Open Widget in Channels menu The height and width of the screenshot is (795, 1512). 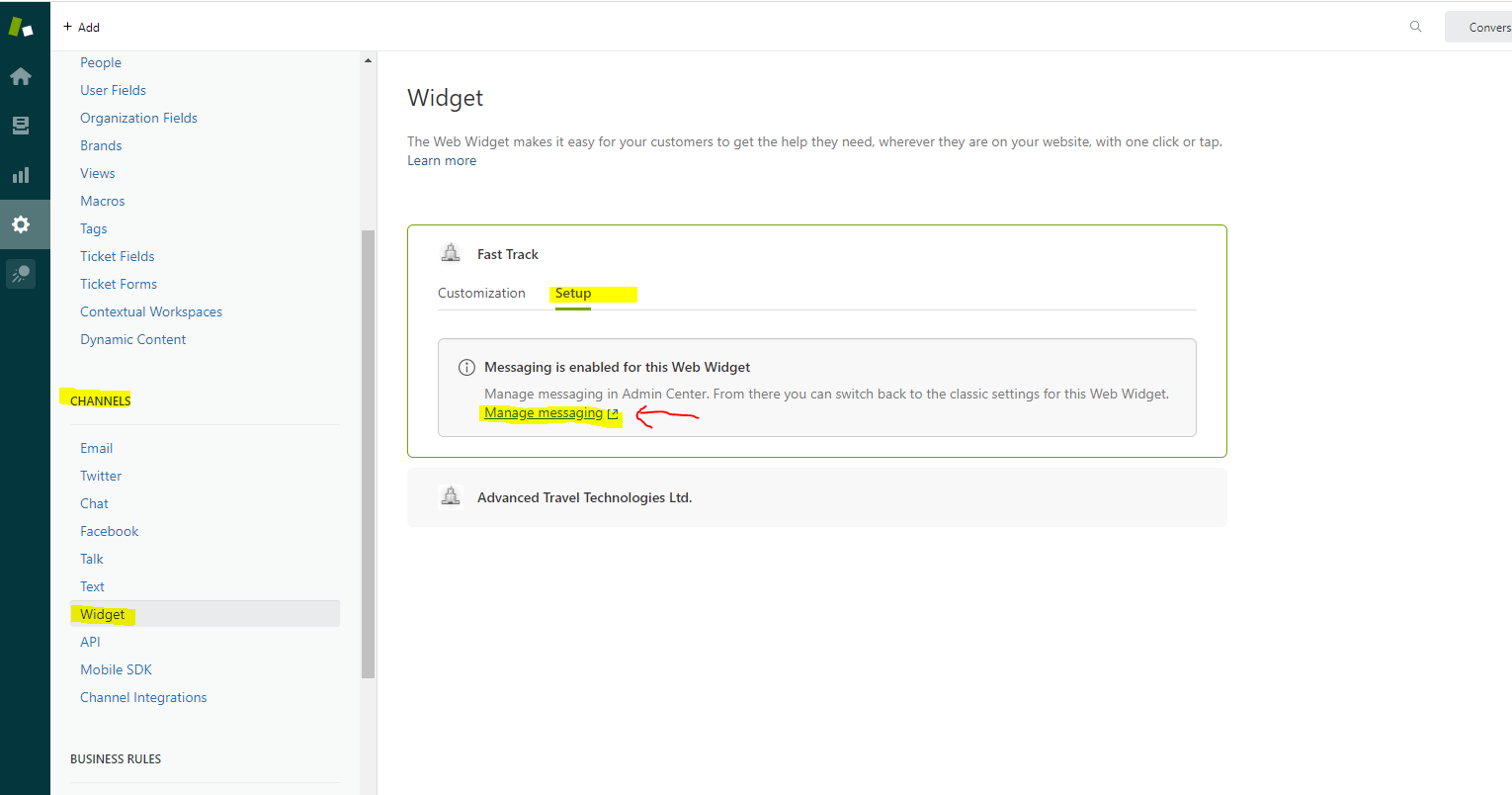(x=103, y=614)
